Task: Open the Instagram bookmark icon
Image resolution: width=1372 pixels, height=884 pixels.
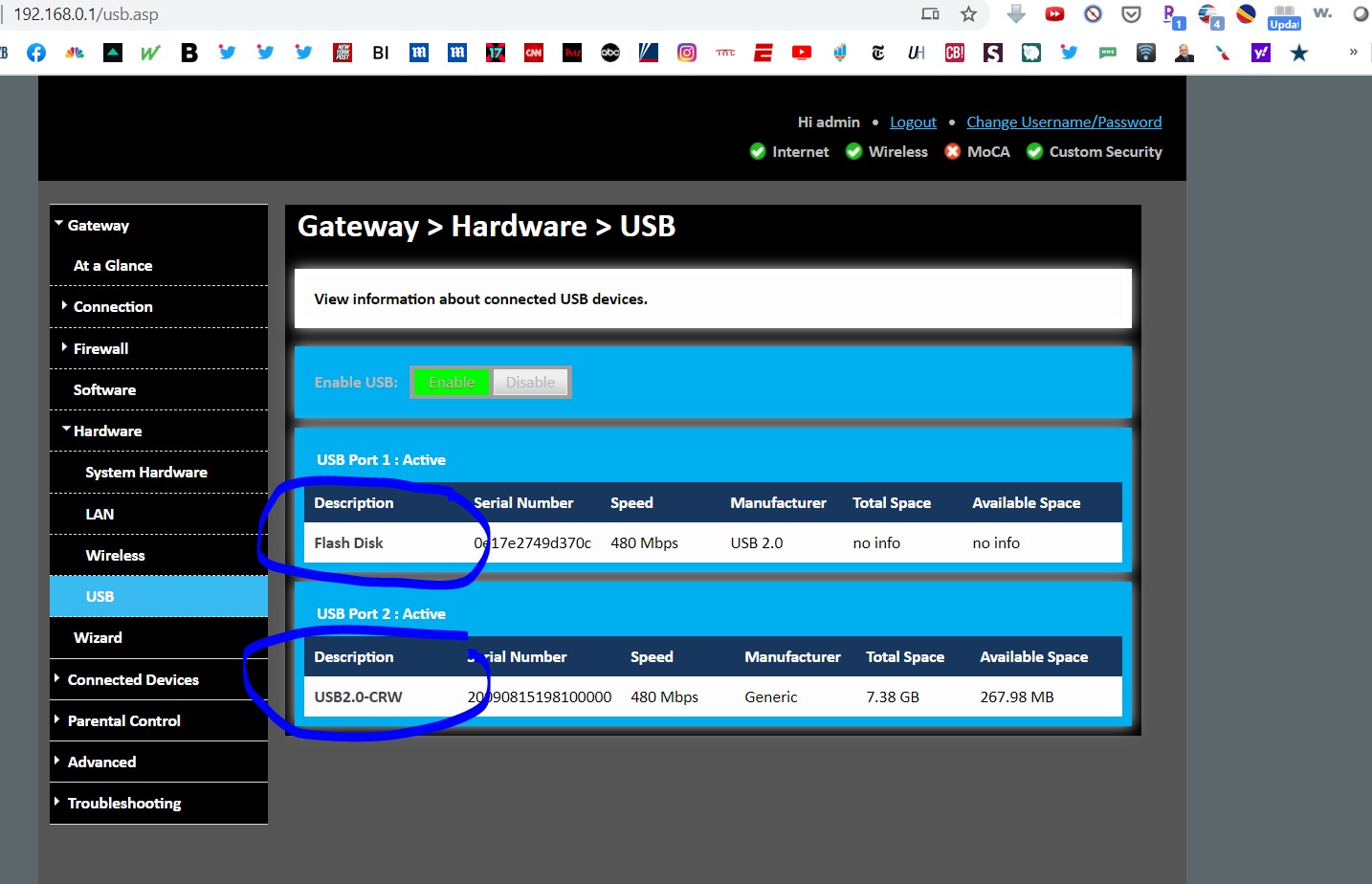Action: (x=687, y=53)
